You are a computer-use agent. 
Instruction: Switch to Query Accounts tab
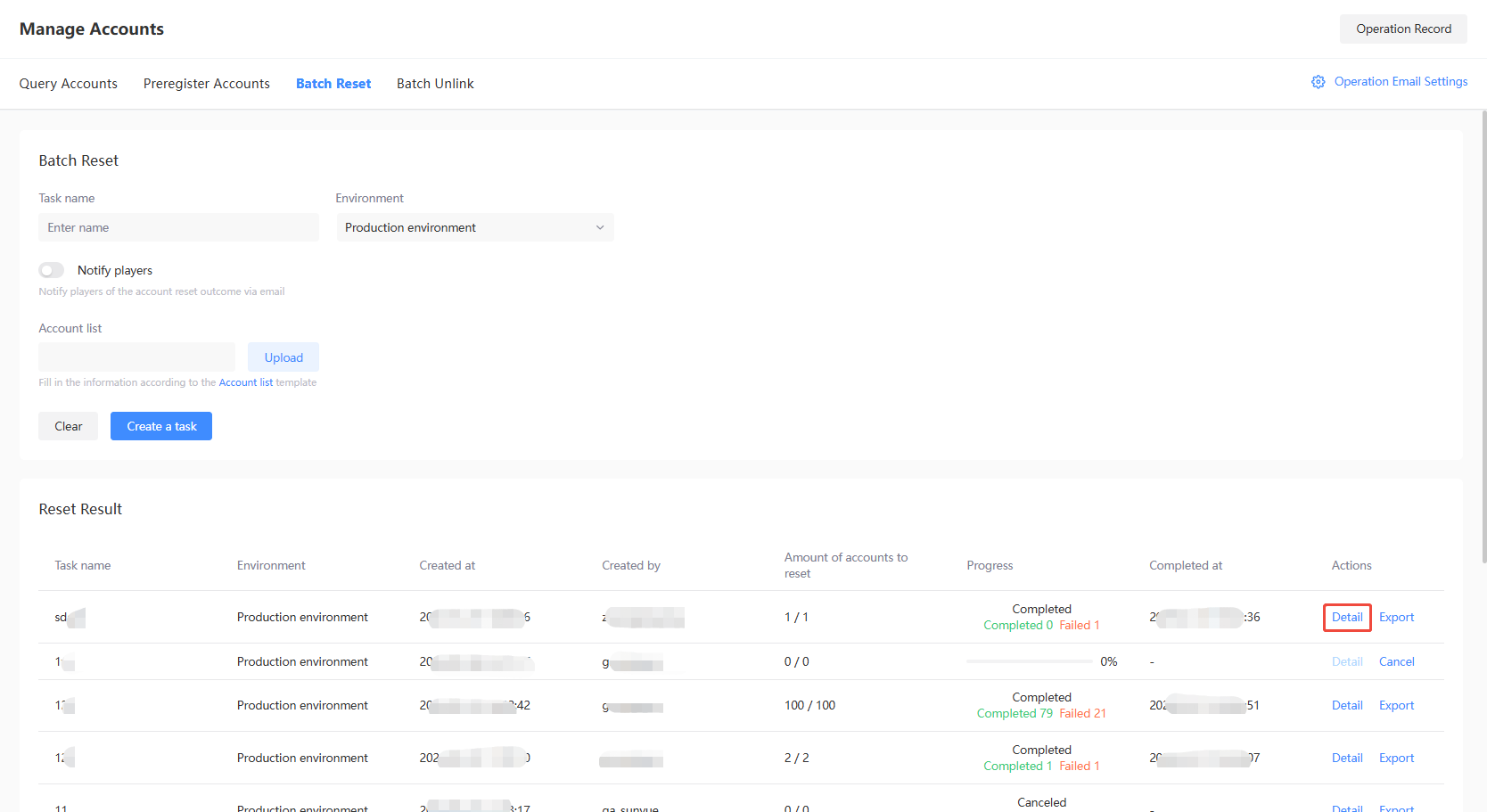point(69,84)
